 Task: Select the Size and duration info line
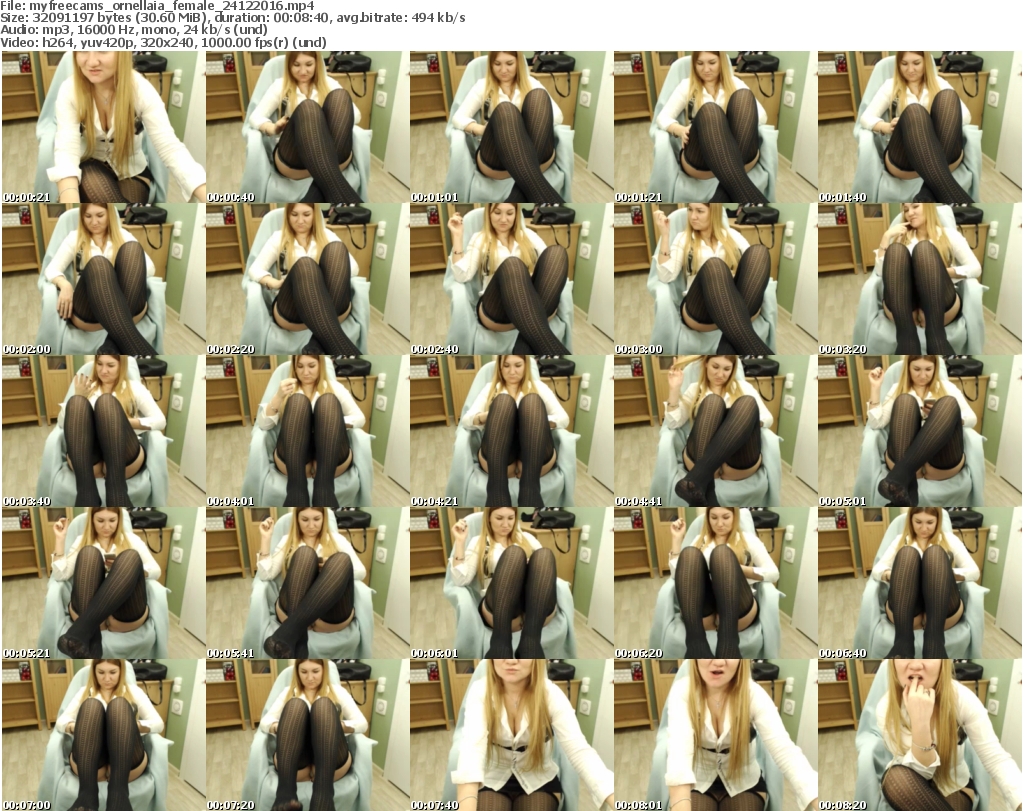(232, 18)
